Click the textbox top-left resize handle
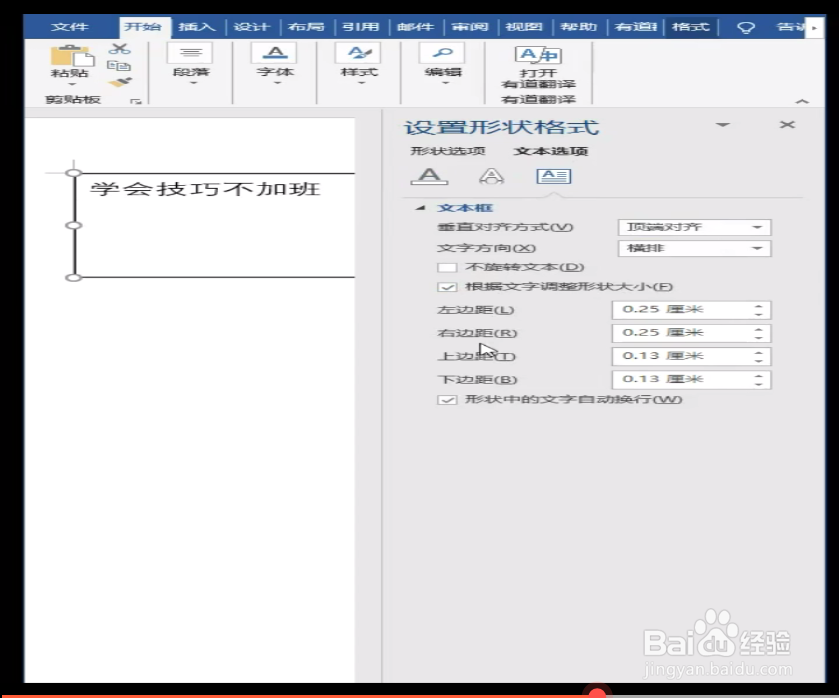Image resolution: width=839 pixels, height=698 pixels. click(74, 172)
